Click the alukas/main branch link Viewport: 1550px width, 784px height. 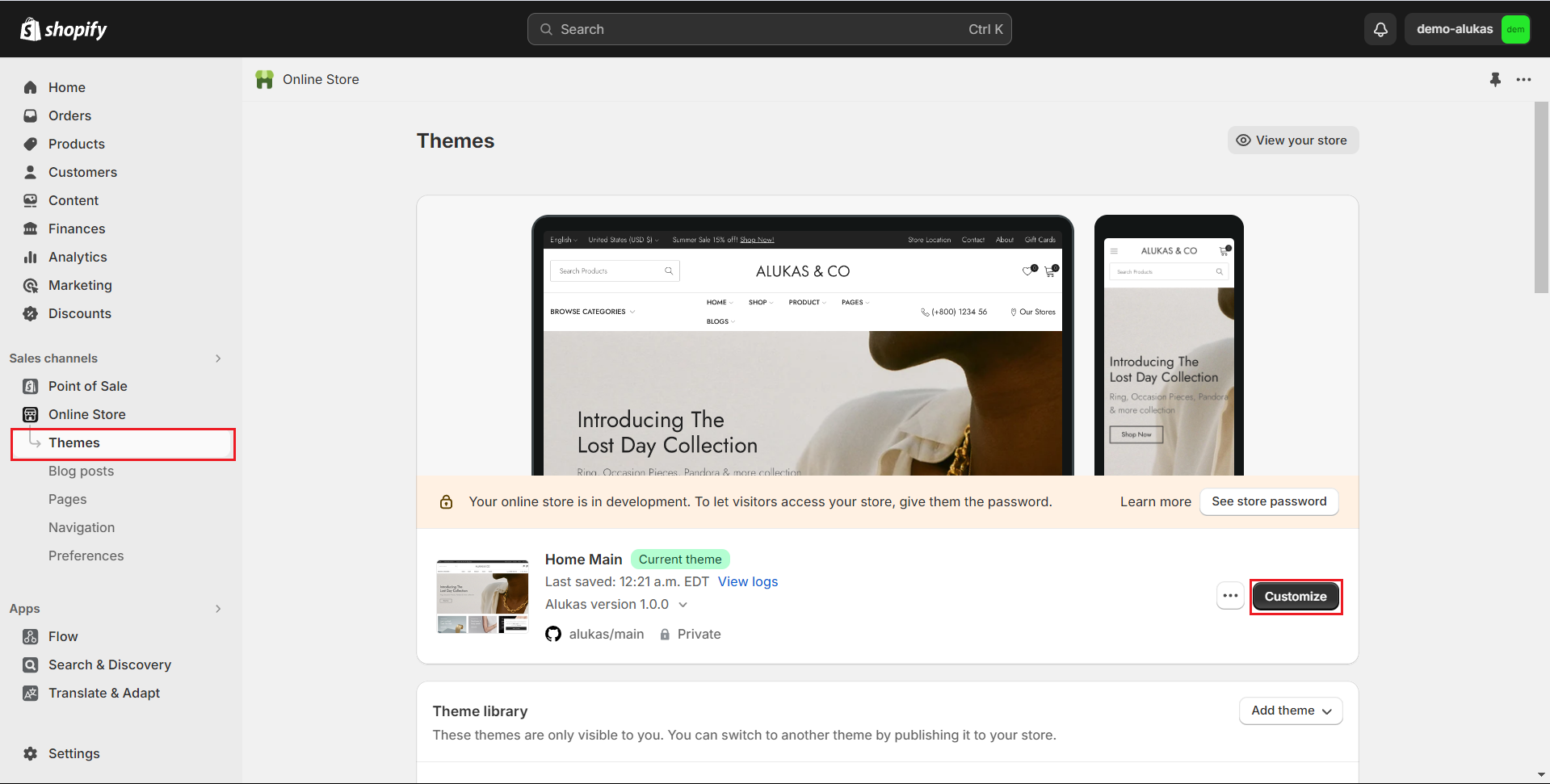[607, 634]
